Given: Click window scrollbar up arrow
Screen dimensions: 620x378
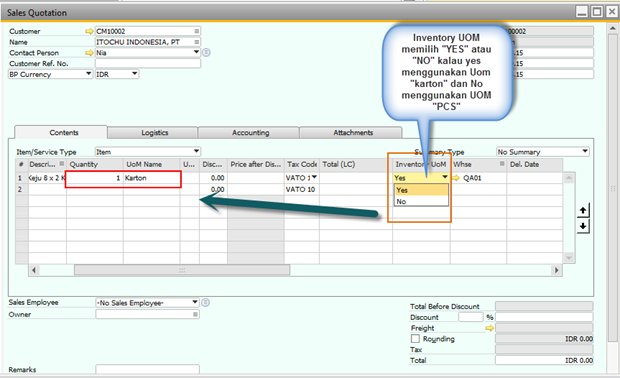Looking at the screenshot, I should coord(613,28).
